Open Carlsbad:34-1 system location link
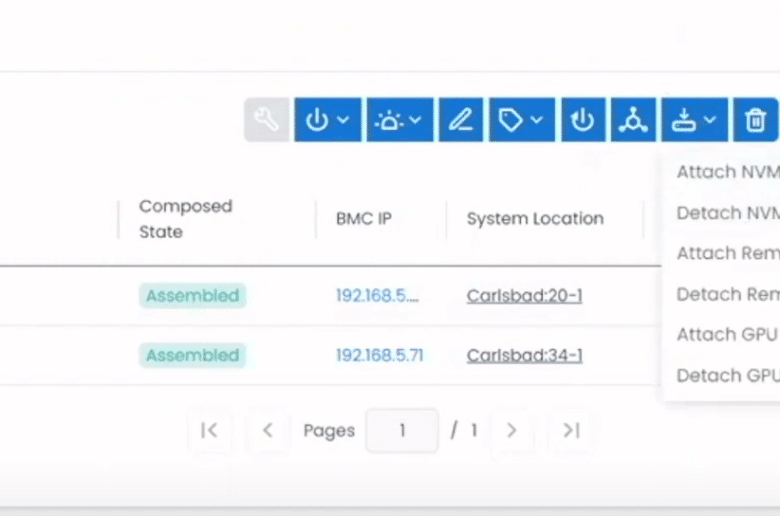This screenshot has width=780, height=516. point(524,355)
